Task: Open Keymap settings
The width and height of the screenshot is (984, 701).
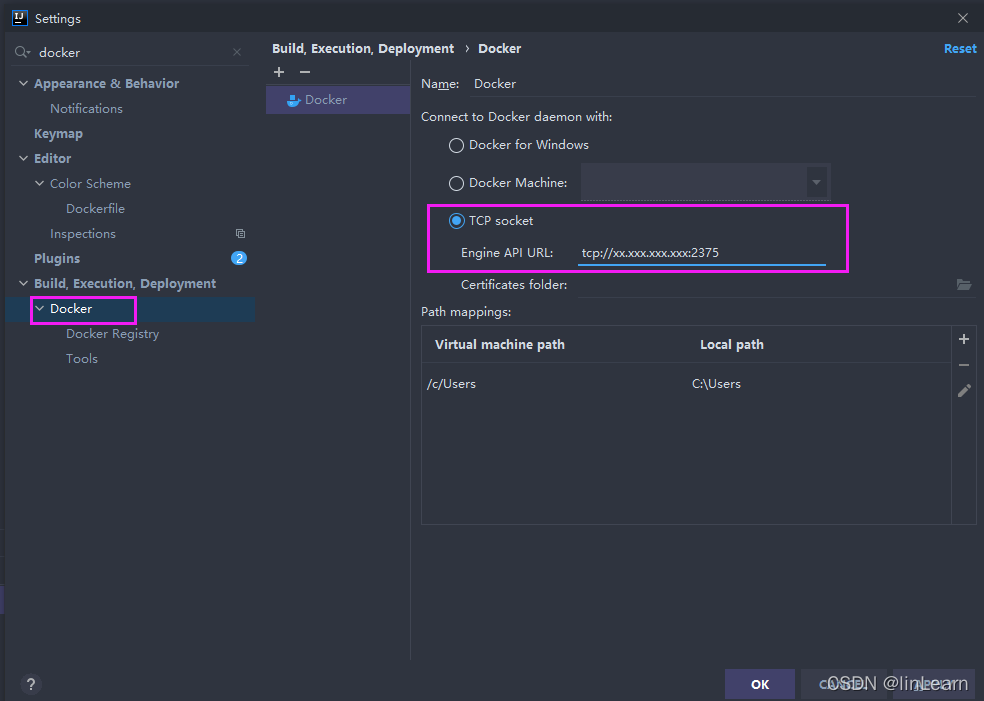Action: [58, 134]
